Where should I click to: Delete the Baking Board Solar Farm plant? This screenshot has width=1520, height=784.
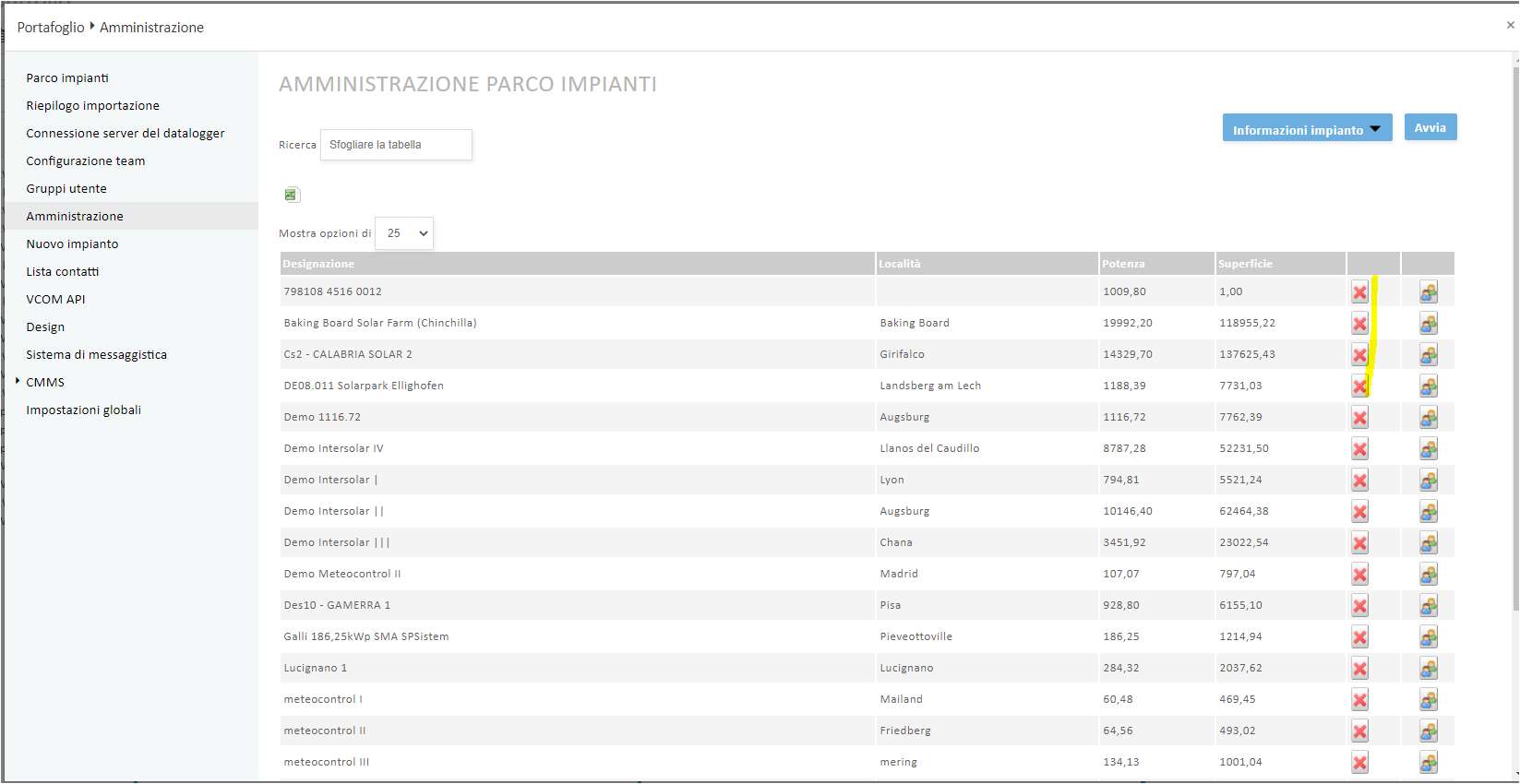coord(1359,324)
